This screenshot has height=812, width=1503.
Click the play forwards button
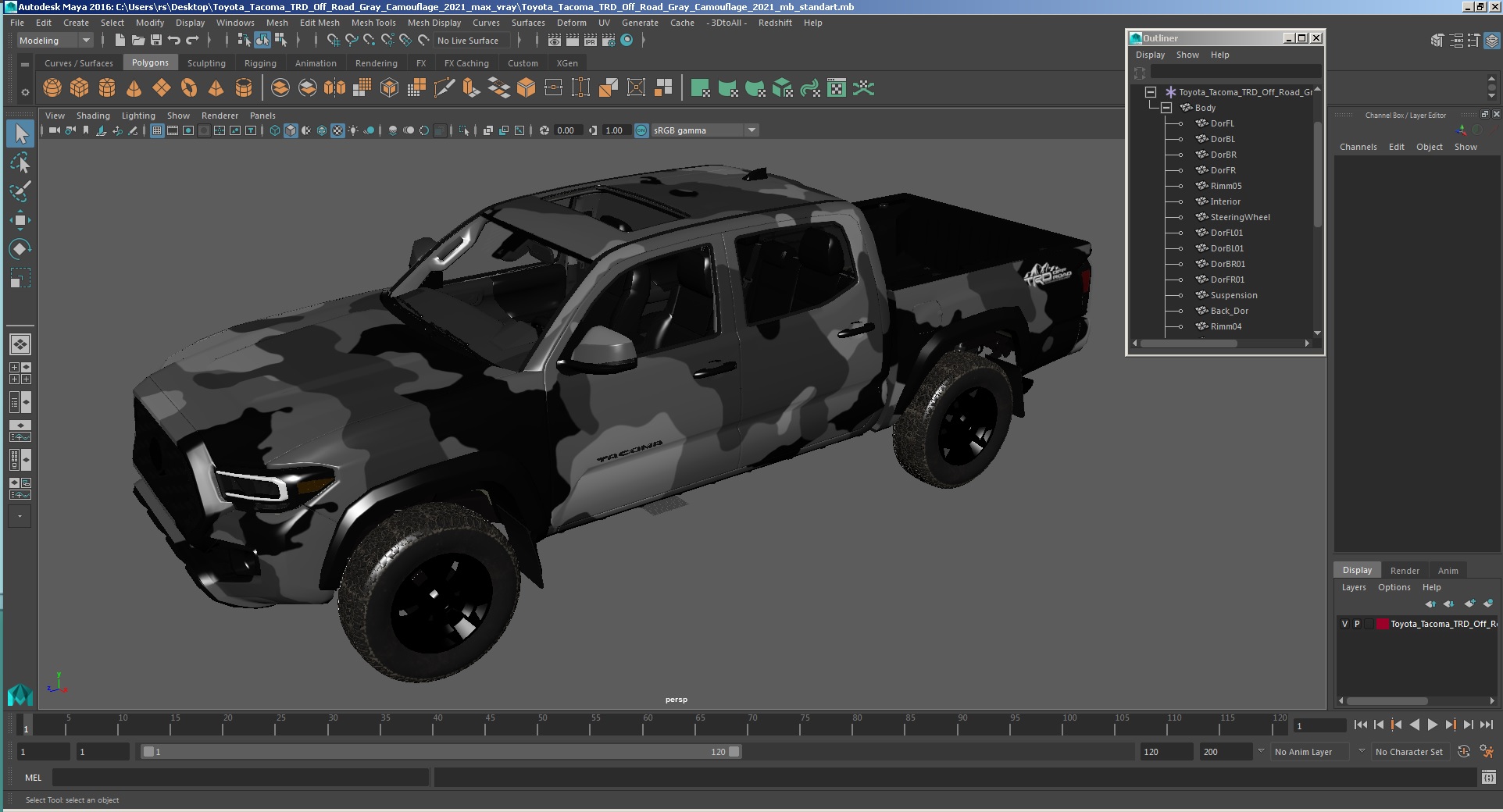click(1433, 725)
